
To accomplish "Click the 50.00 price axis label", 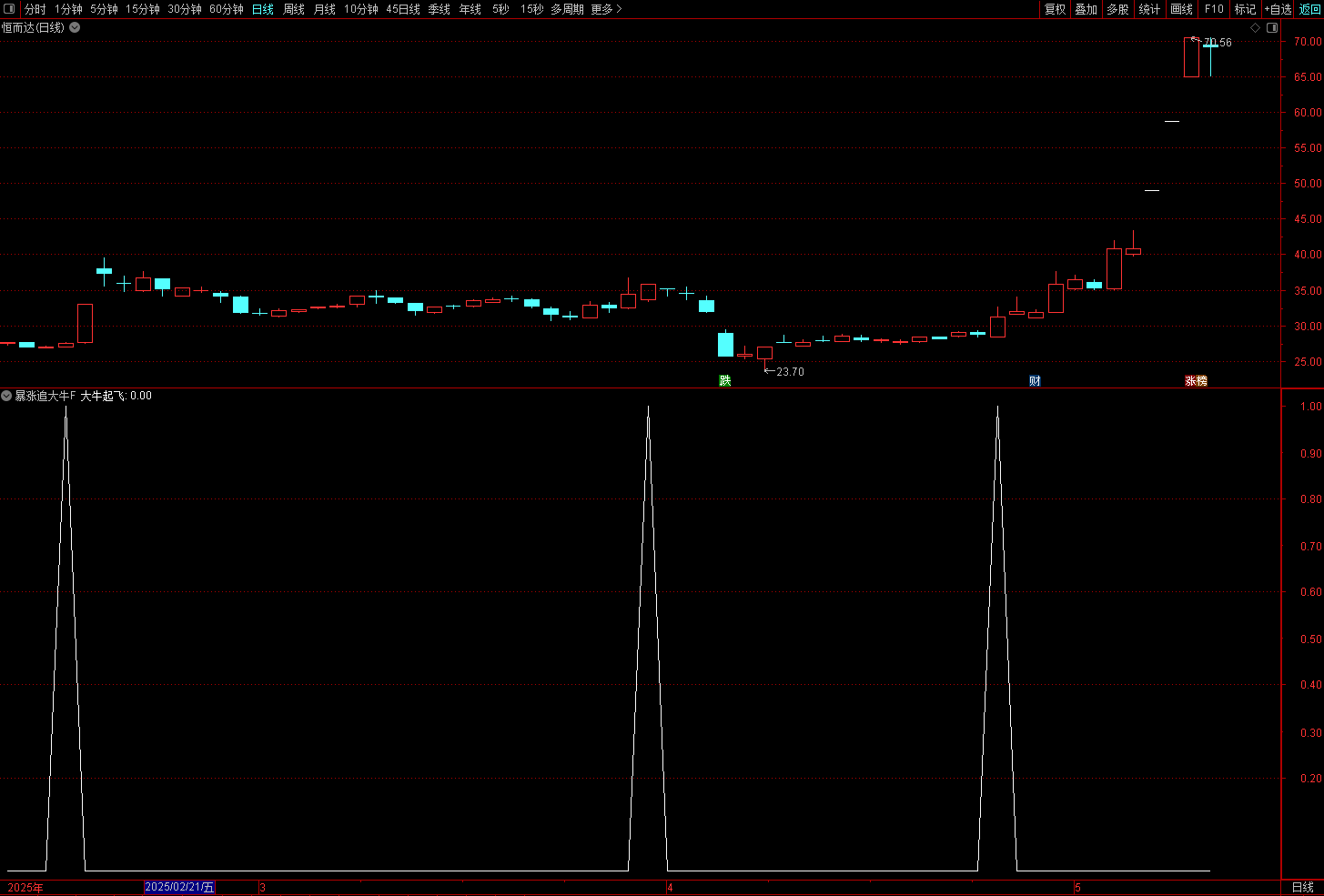I will click(x=1308, y=184).
